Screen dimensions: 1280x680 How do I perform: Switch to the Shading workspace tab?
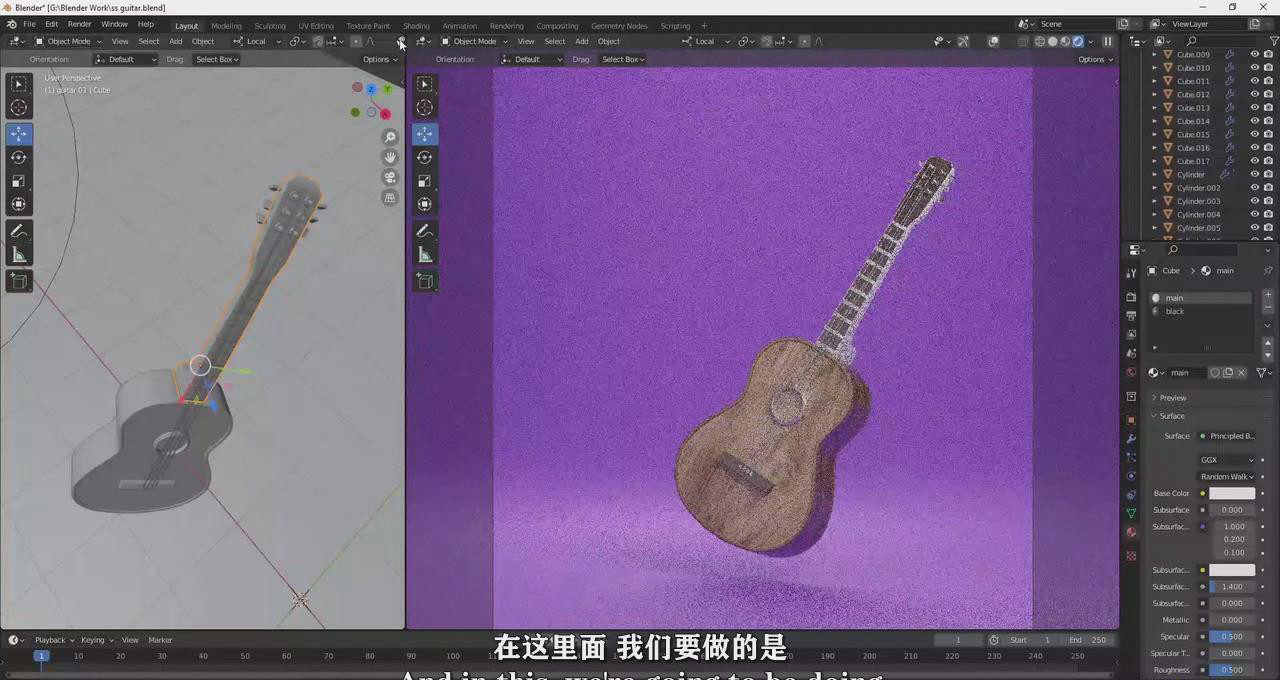(416, 26)
